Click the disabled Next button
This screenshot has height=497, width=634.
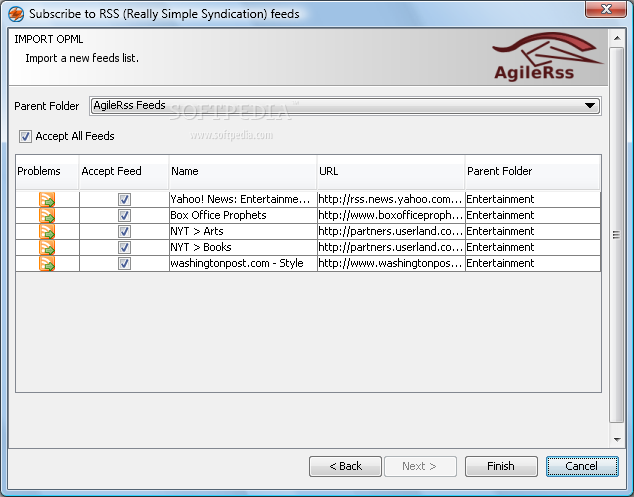421,466
